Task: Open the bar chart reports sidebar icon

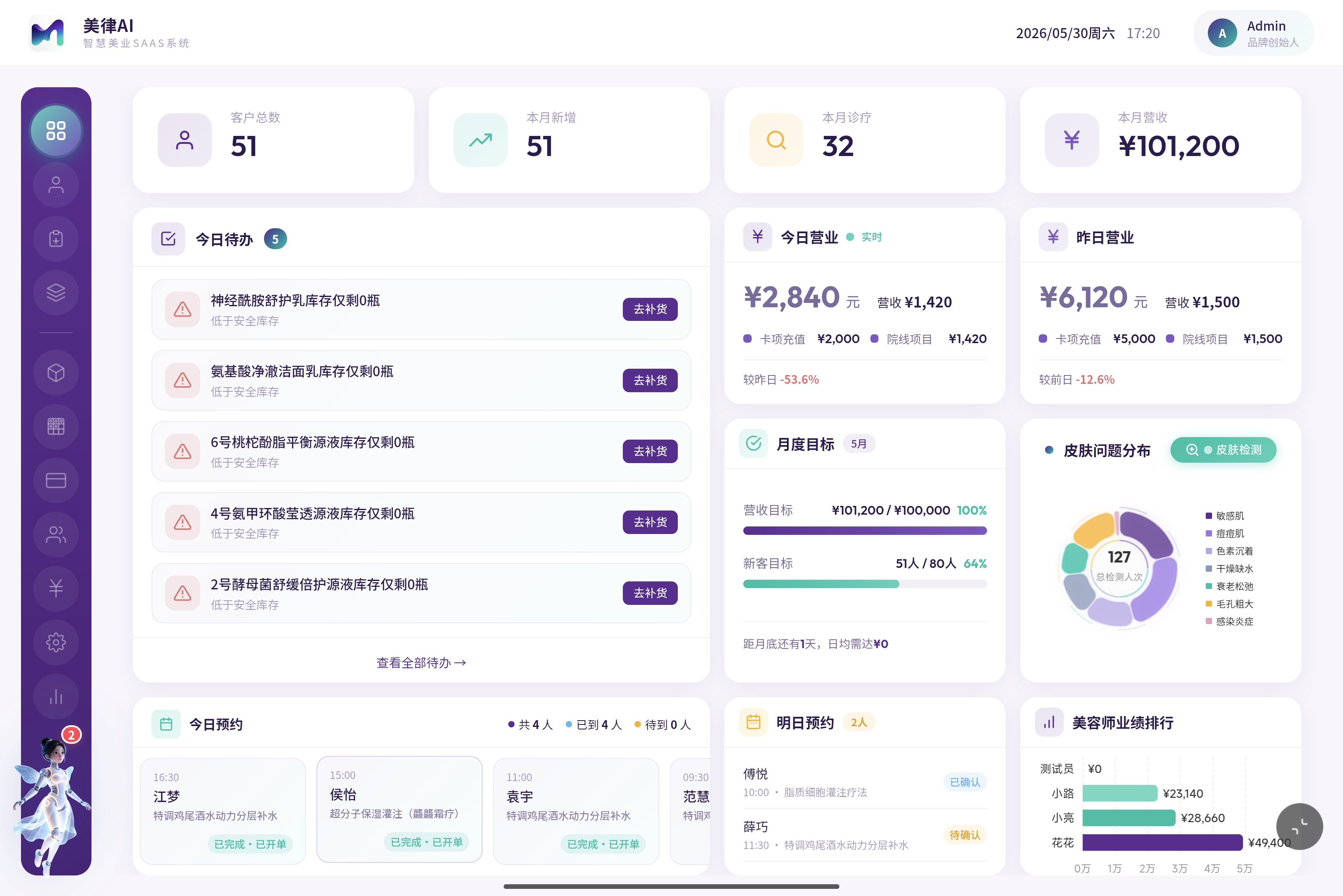Action: (x=56, y=696)
